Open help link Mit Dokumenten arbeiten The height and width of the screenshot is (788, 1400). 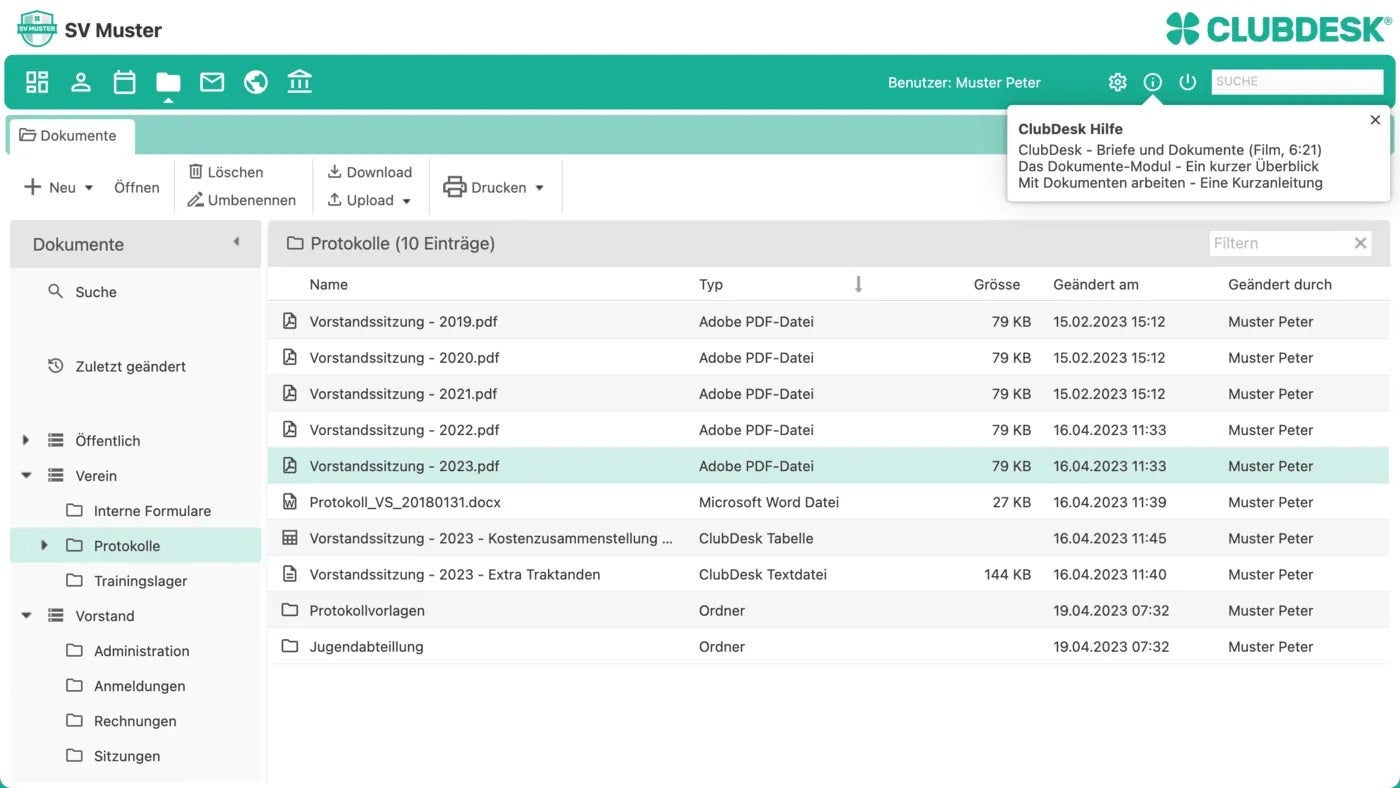[1170, 183]
